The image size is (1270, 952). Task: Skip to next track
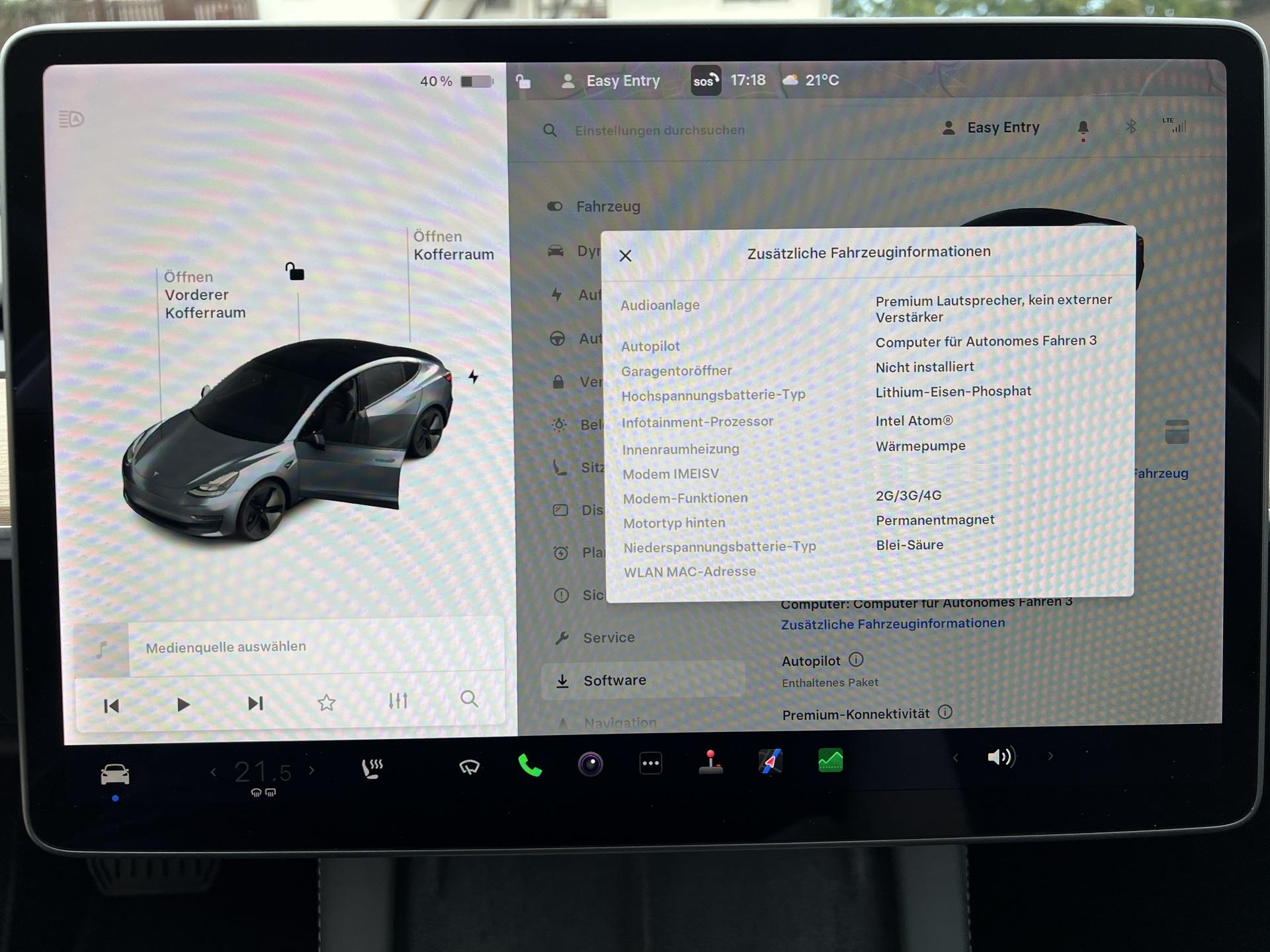(x=255, y=703)
